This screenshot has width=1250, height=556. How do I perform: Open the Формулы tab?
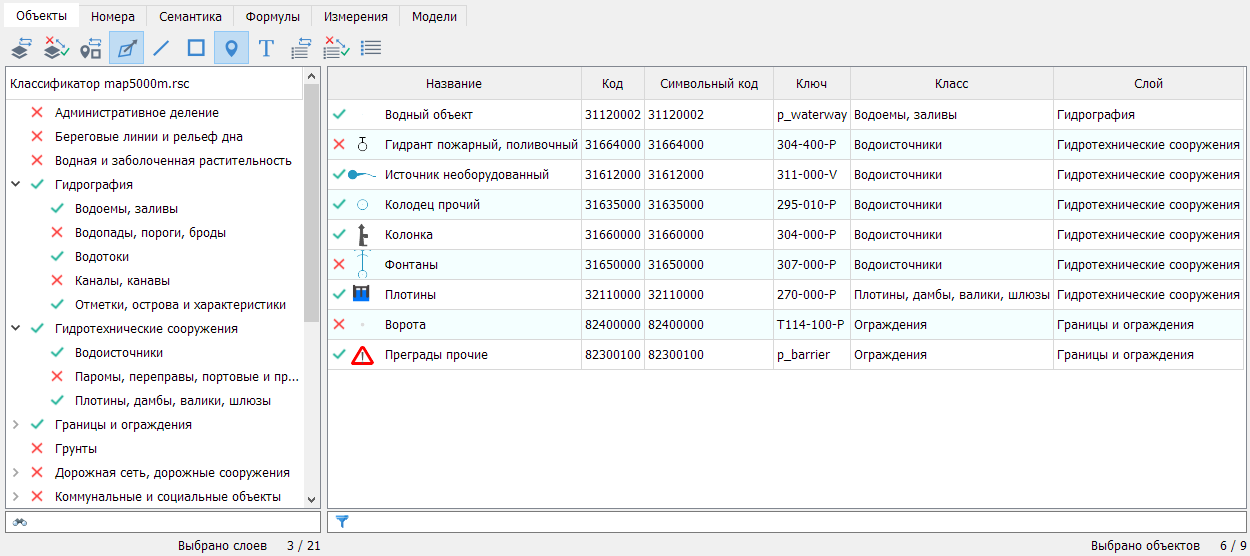[x=273, y=17]
